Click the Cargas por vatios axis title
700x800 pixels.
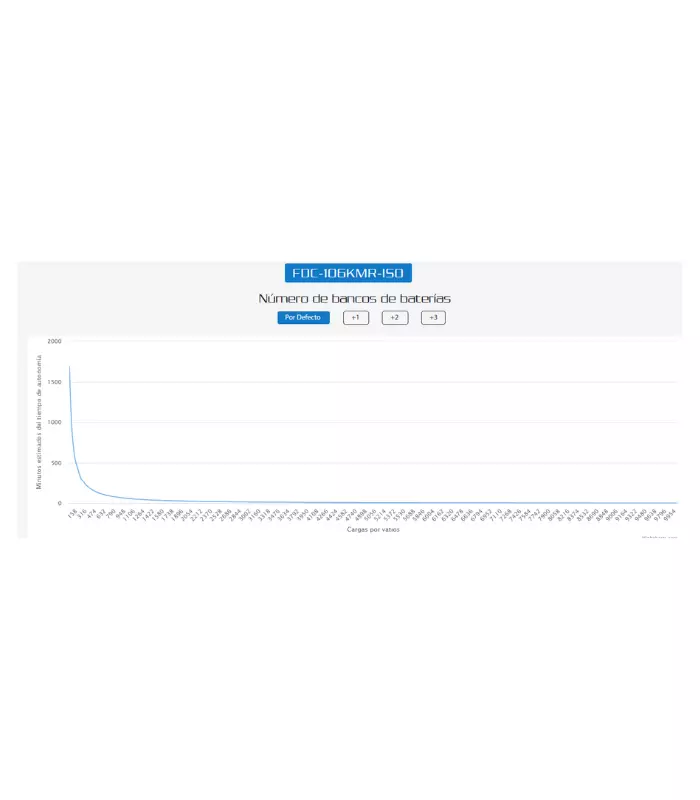pyautogui.click(x=373, y=530)
